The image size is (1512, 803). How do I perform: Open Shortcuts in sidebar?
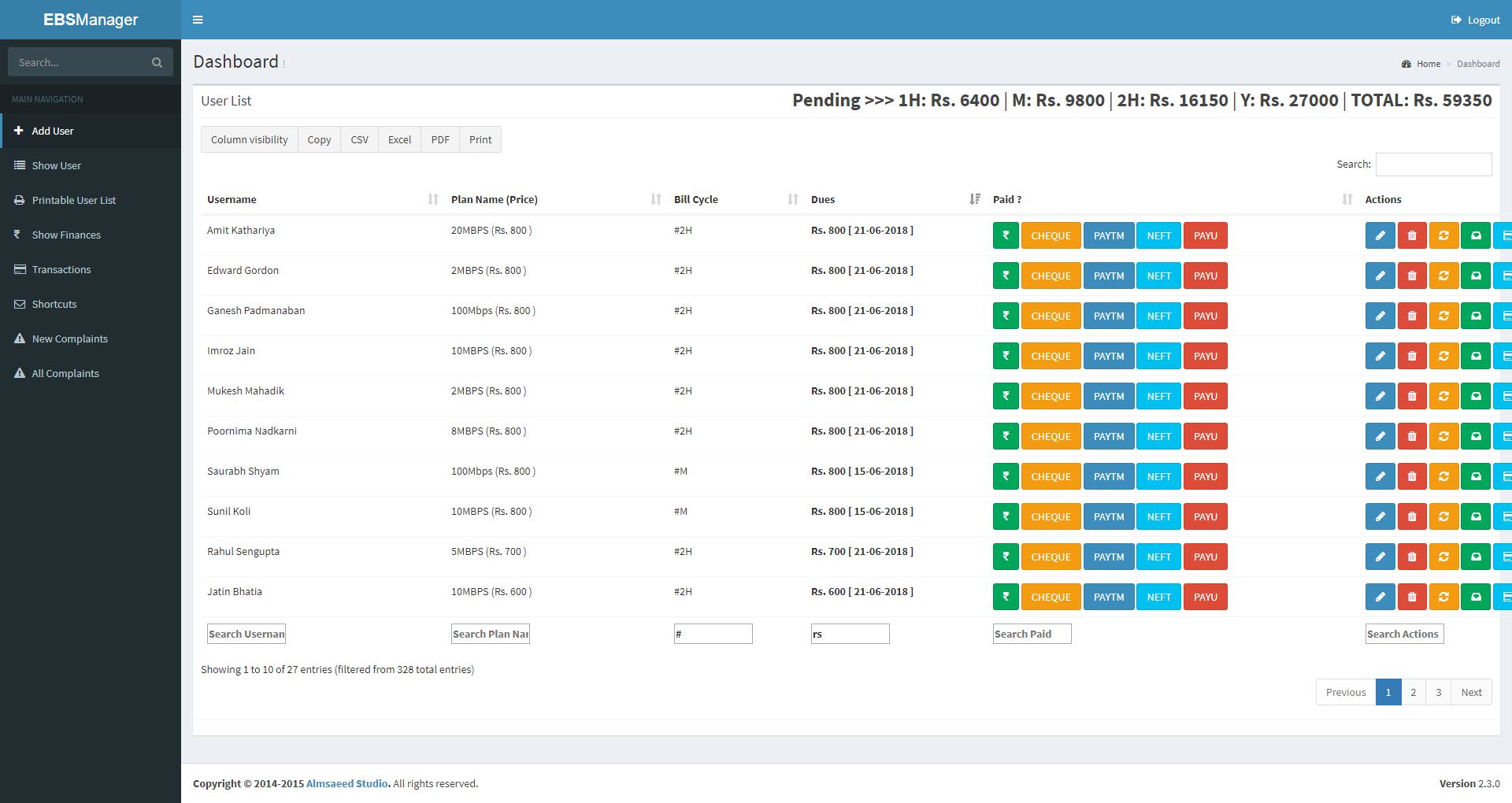click(91, 304)
